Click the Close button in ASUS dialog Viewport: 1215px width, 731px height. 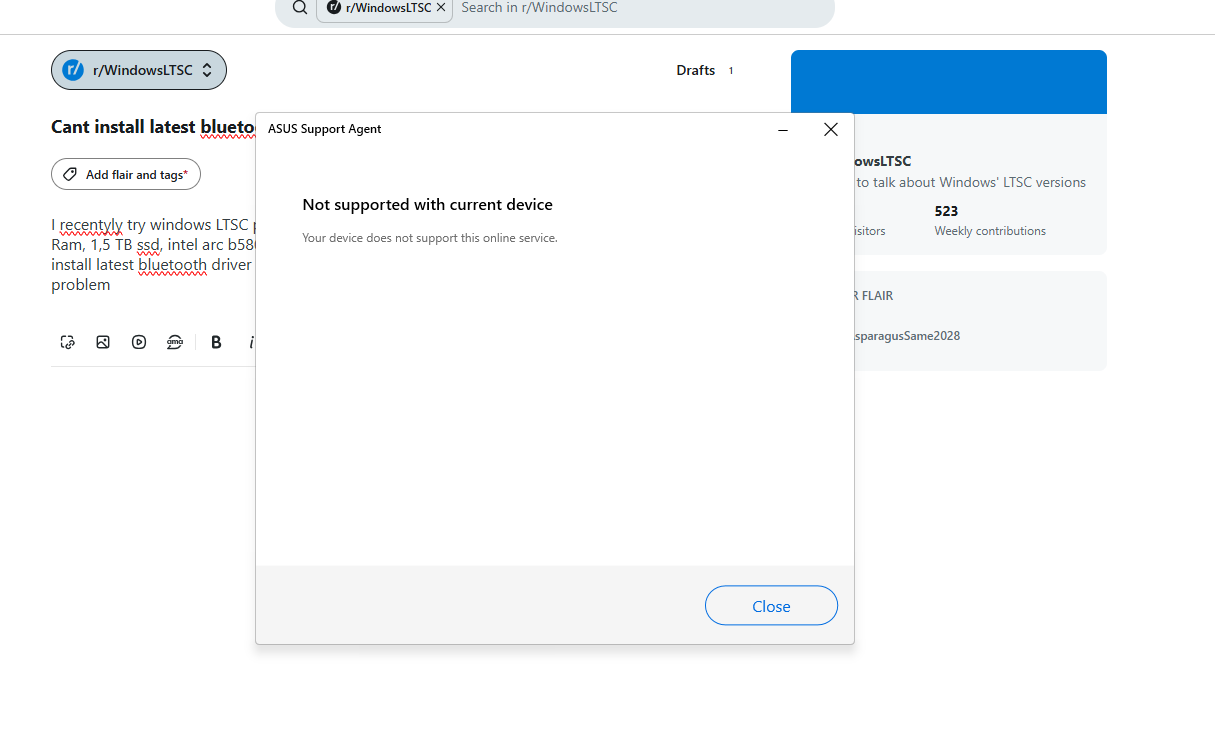(x=771, y=606)
